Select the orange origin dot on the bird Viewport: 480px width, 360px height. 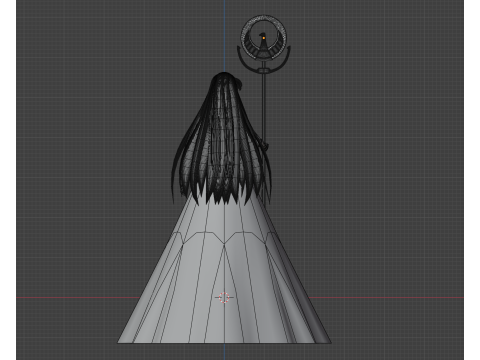(x=263, y=38)
